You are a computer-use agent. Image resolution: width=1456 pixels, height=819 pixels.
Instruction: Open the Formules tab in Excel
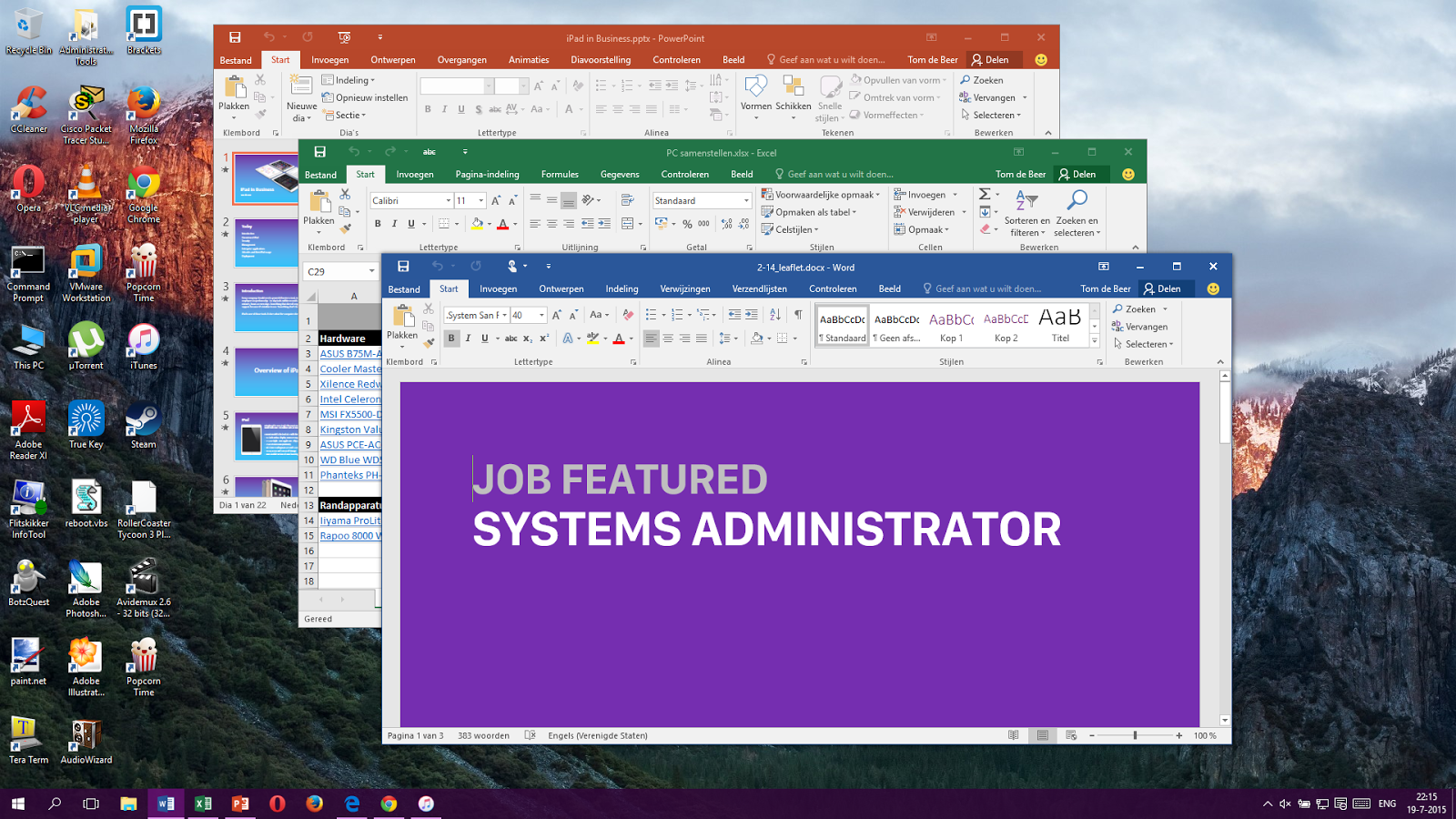560,174
